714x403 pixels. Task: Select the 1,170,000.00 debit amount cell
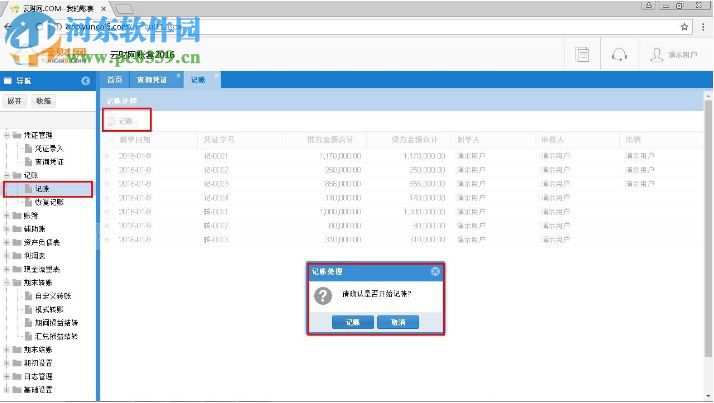pyautogui.click(x=340, y=156)
